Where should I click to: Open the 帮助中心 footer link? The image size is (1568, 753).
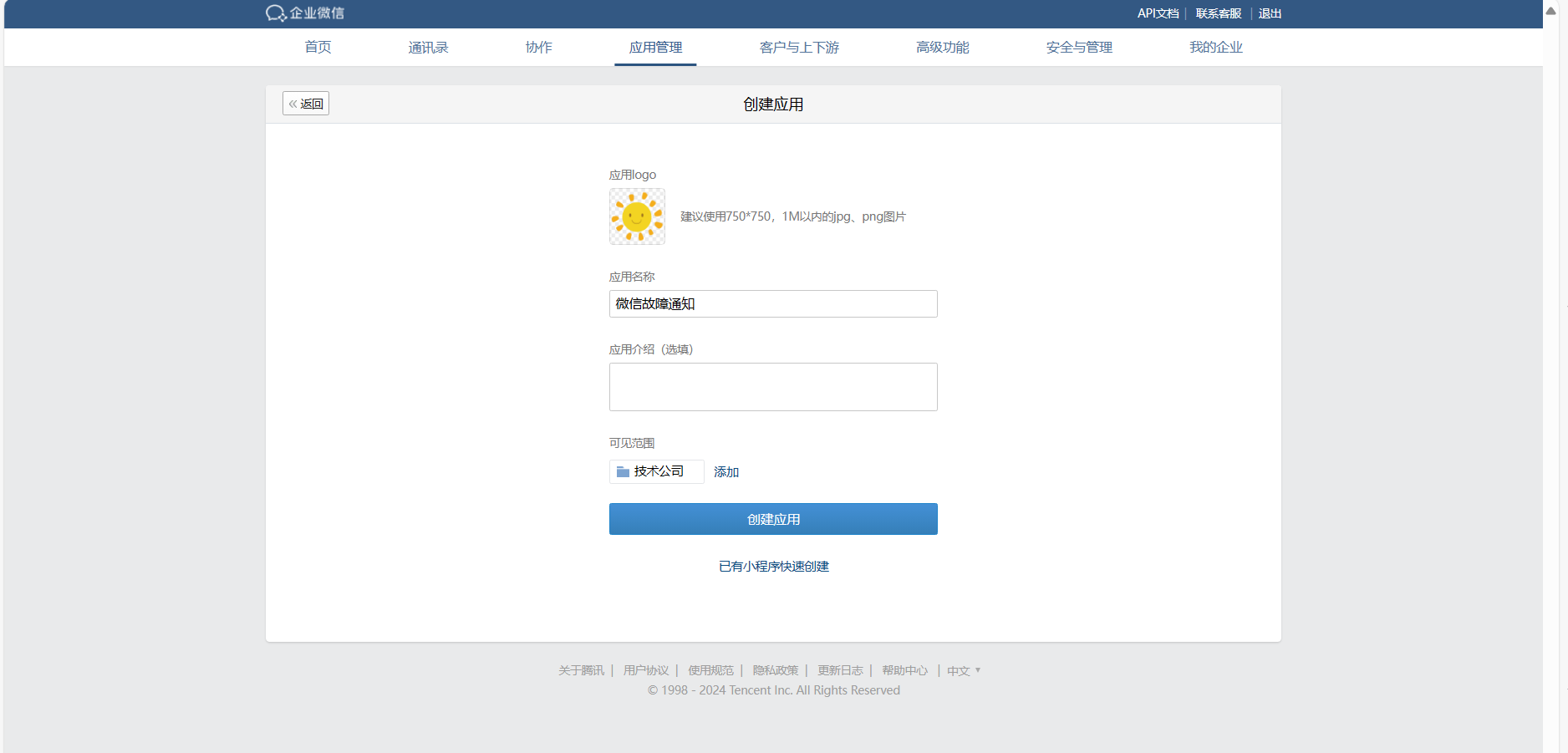coord(904,670)
